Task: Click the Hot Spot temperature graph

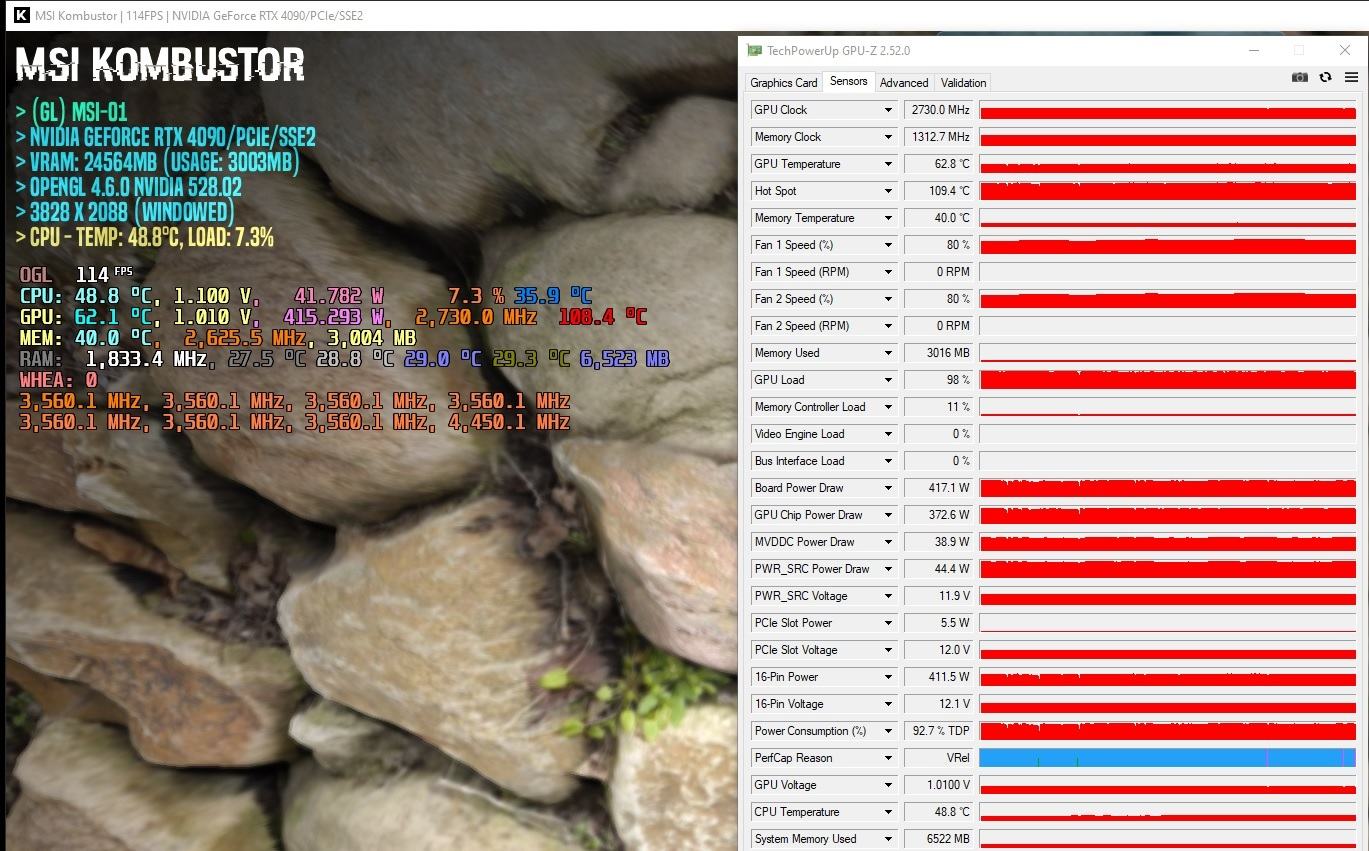Action: (1167, 191)
